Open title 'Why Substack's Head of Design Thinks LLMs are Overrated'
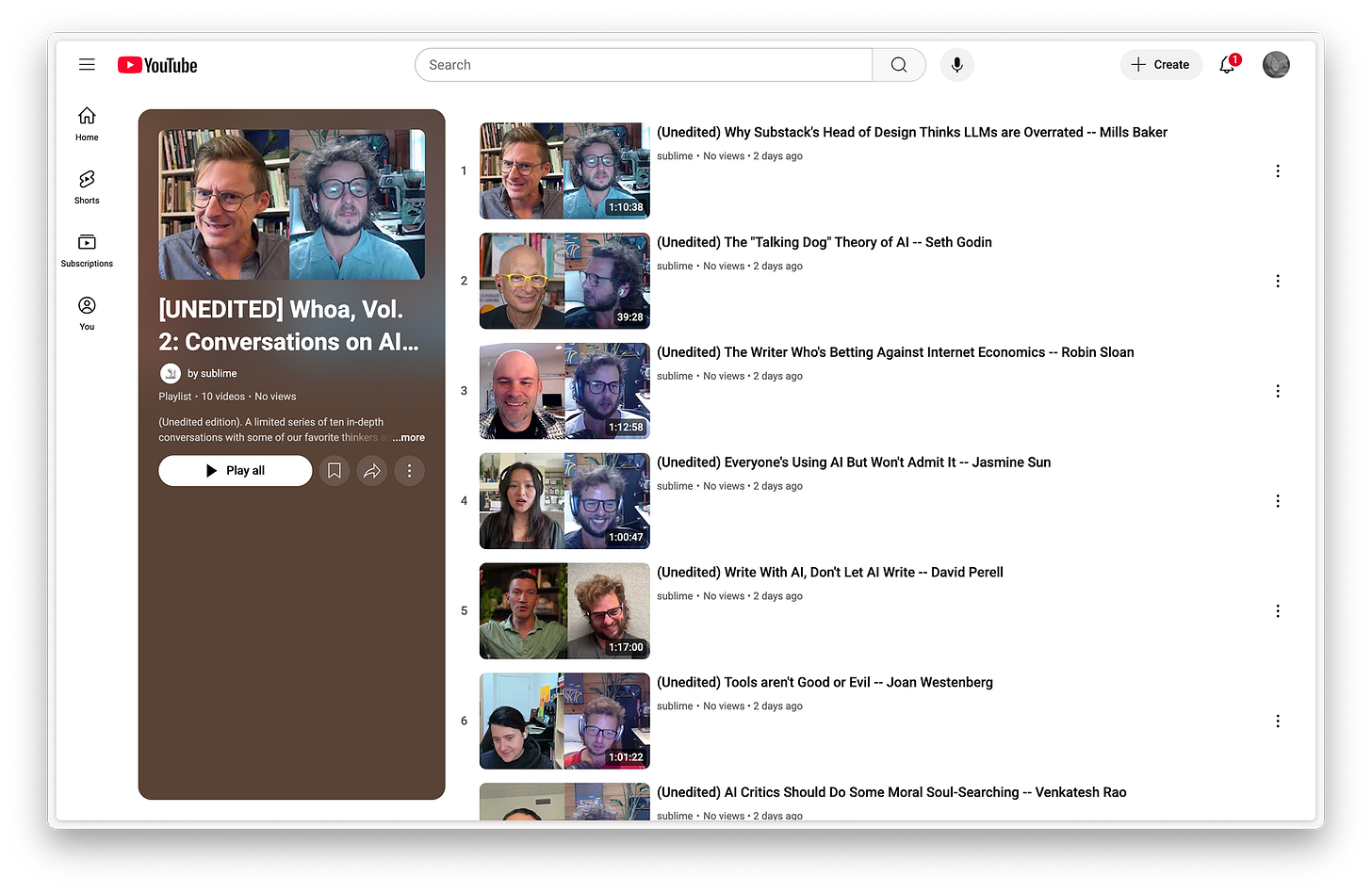Viewport: 1372px width, 892px height. point(912,133)
